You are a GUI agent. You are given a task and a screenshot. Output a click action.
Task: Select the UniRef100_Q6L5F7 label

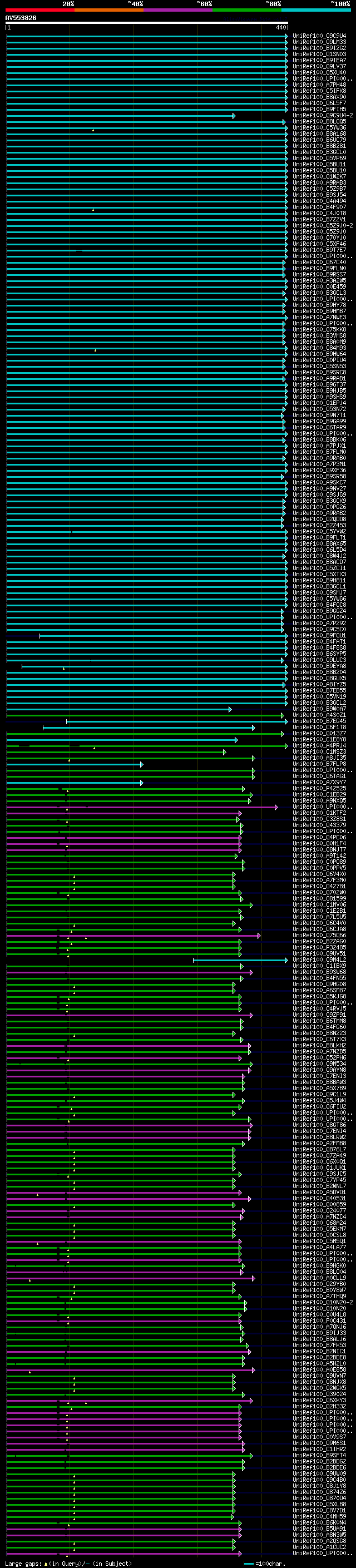pyautogui.click(x=319, y=103)
